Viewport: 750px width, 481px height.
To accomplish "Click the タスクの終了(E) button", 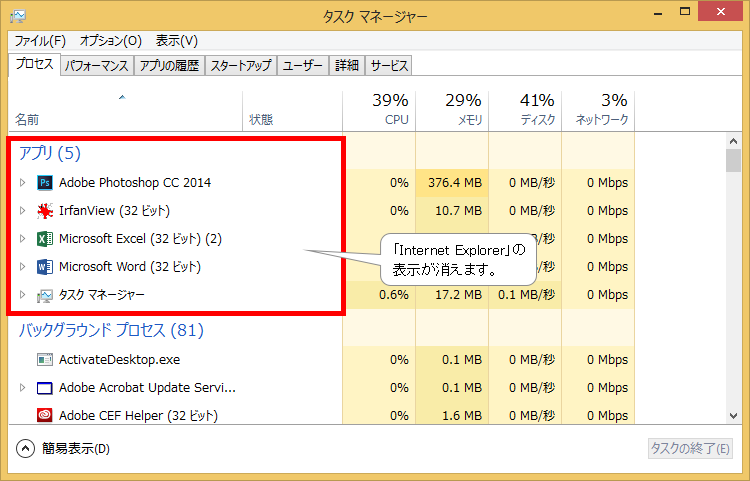I will coord(690,448).
